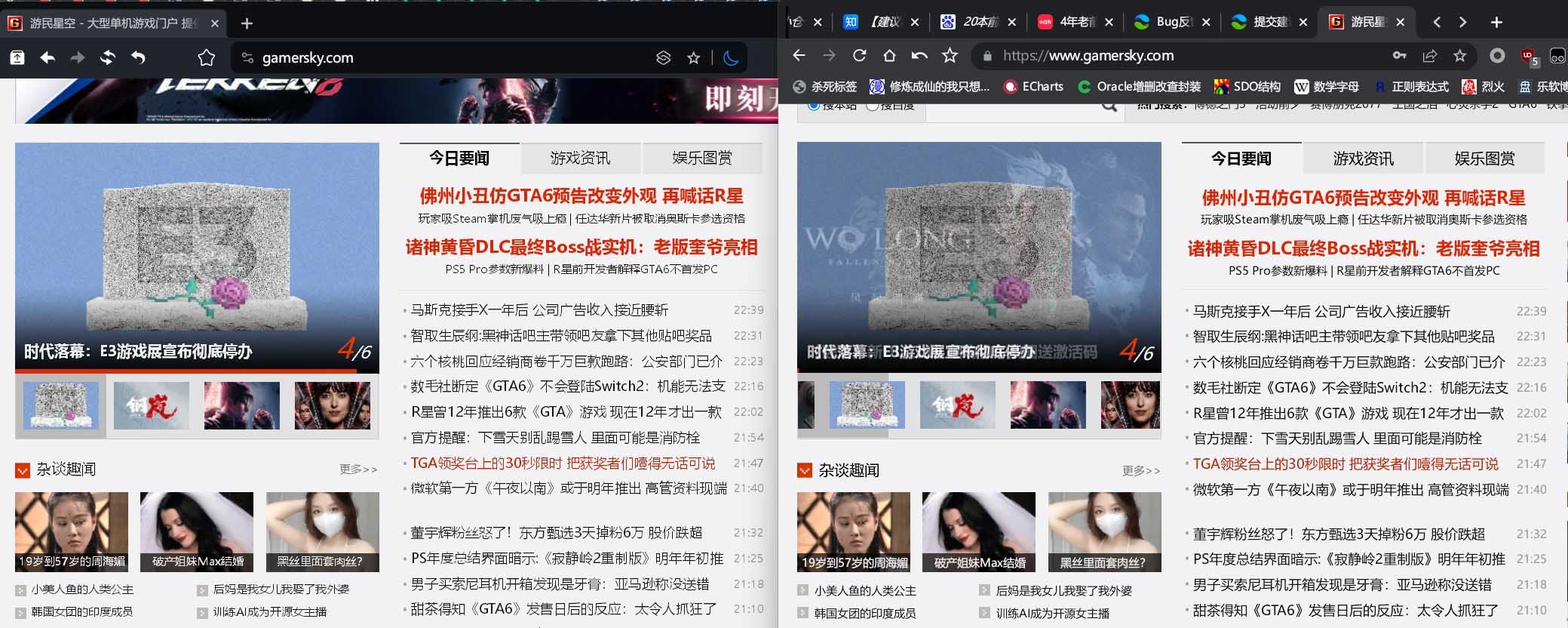The image size is (1568, 628).
Task: Click the share-upload icon in left browser toolbar
Action: click(17, 57)
